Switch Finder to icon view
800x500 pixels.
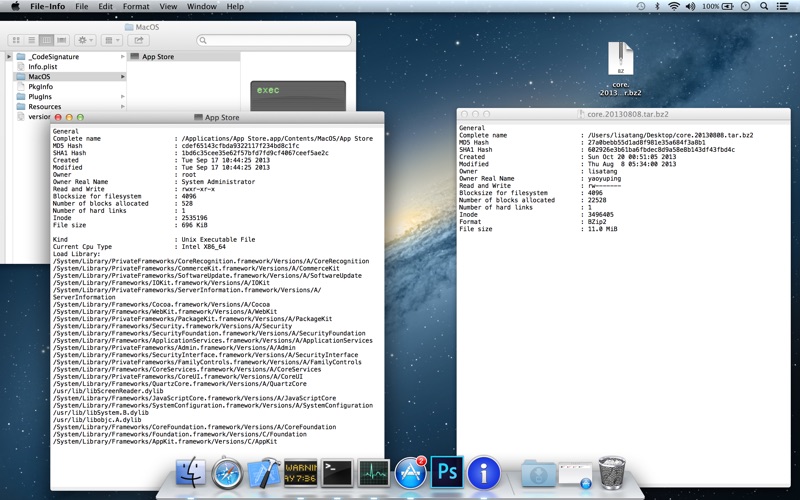click(x=16, y=40)
